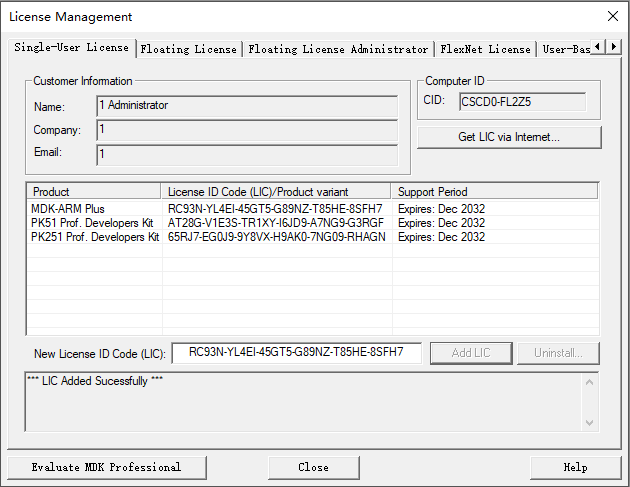
Task: Click the Uninstall... button
Action: tap(558, 353)
